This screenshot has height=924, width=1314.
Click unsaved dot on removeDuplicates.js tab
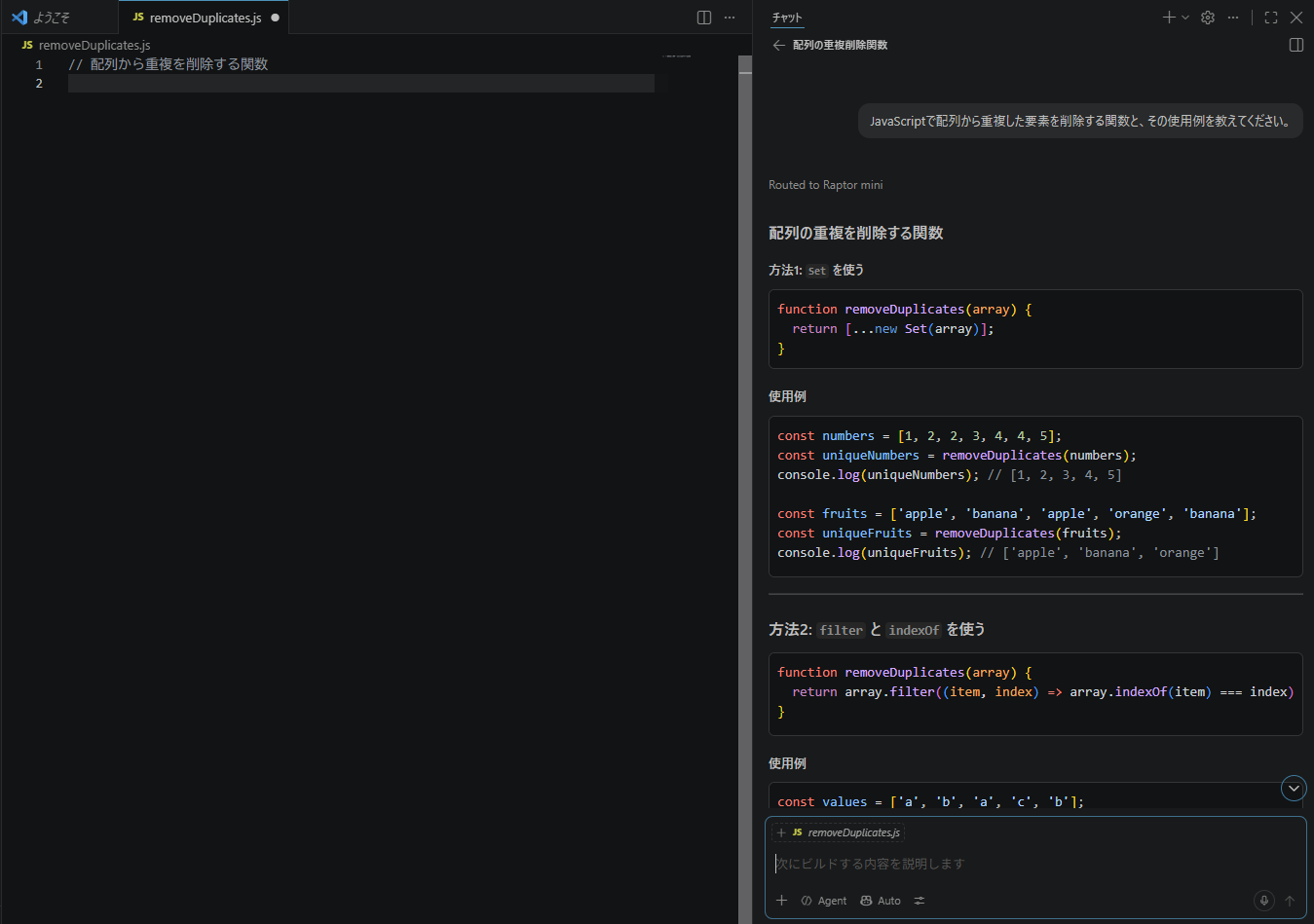276,18
